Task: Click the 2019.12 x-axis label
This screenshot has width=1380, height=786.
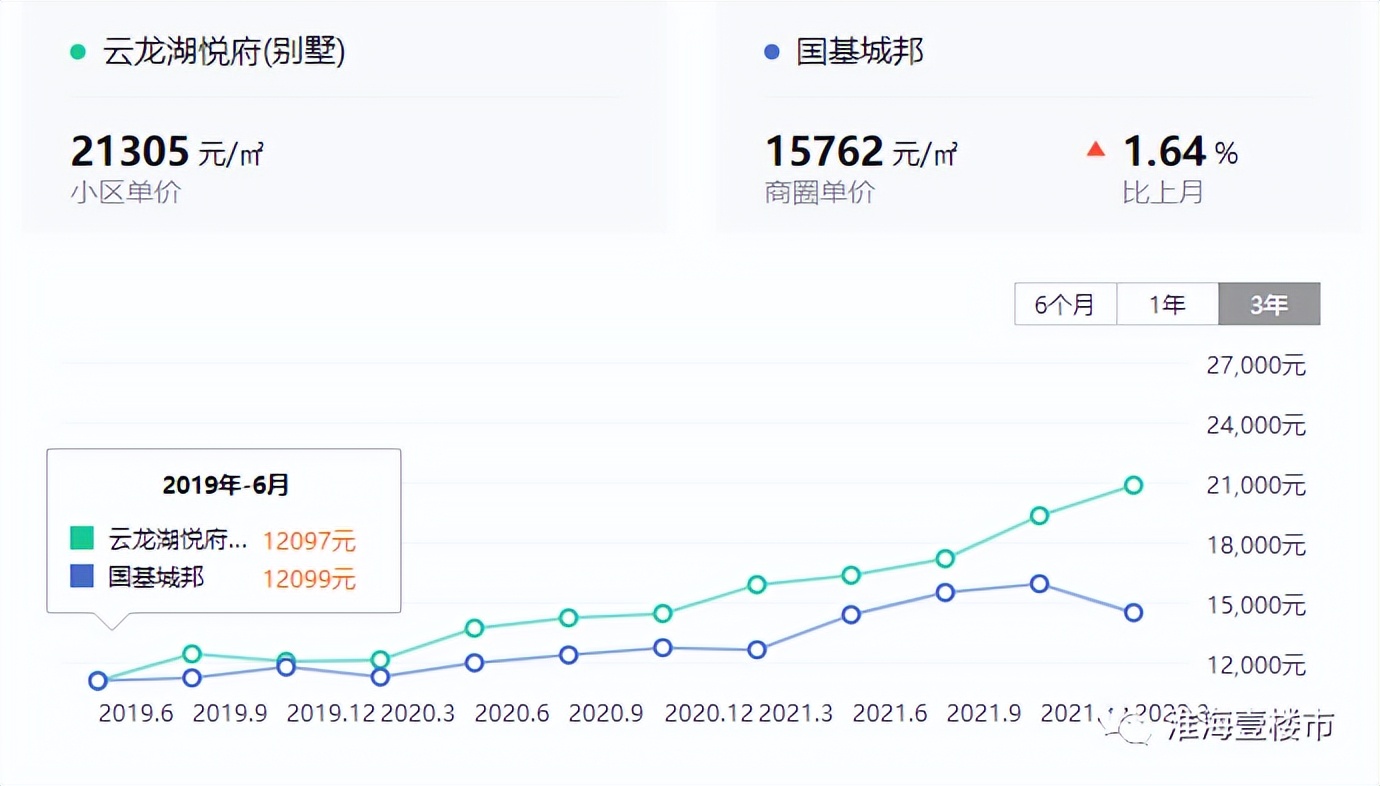Action: click(x=331, y=714)
